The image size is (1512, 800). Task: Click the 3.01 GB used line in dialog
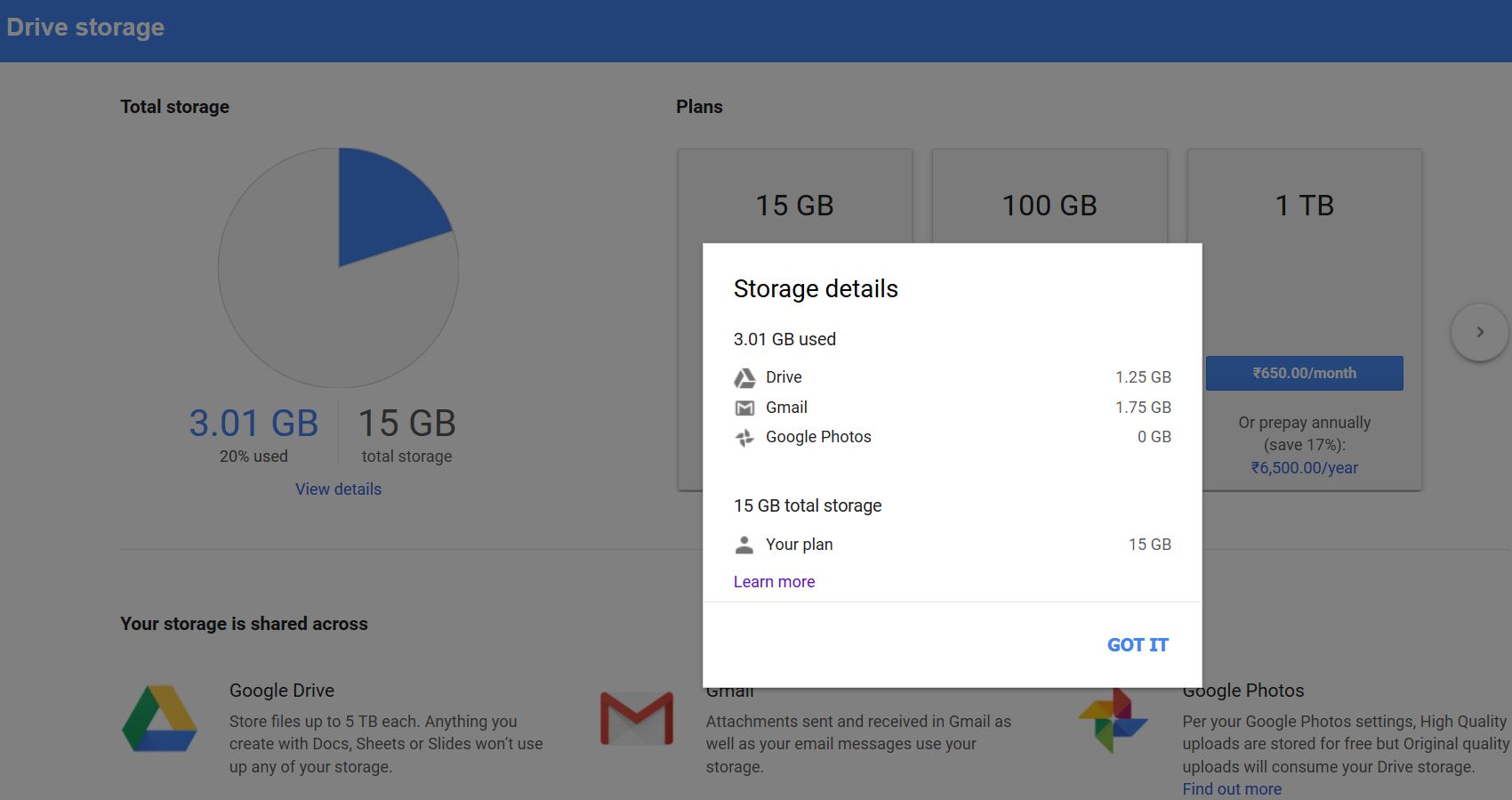click(784, 339)
